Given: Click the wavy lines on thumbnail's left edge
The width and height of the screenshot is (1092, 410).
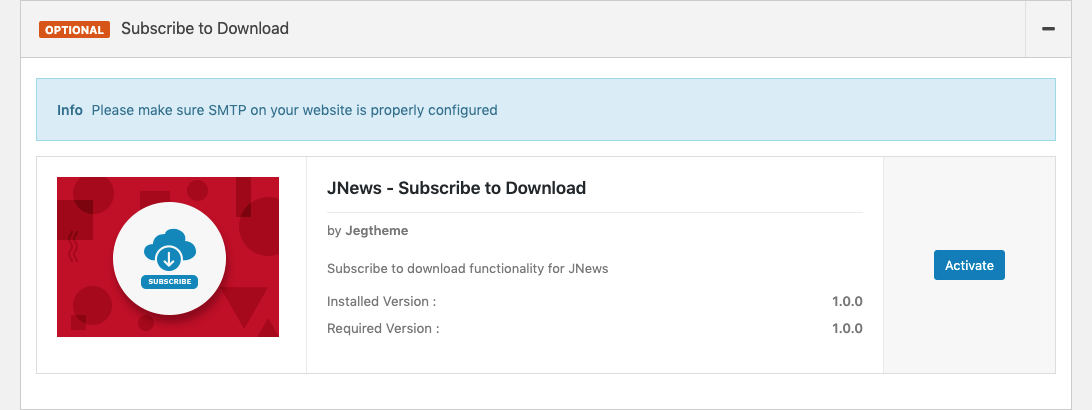Looking at the screenshot, I should (x=73, y=246).
